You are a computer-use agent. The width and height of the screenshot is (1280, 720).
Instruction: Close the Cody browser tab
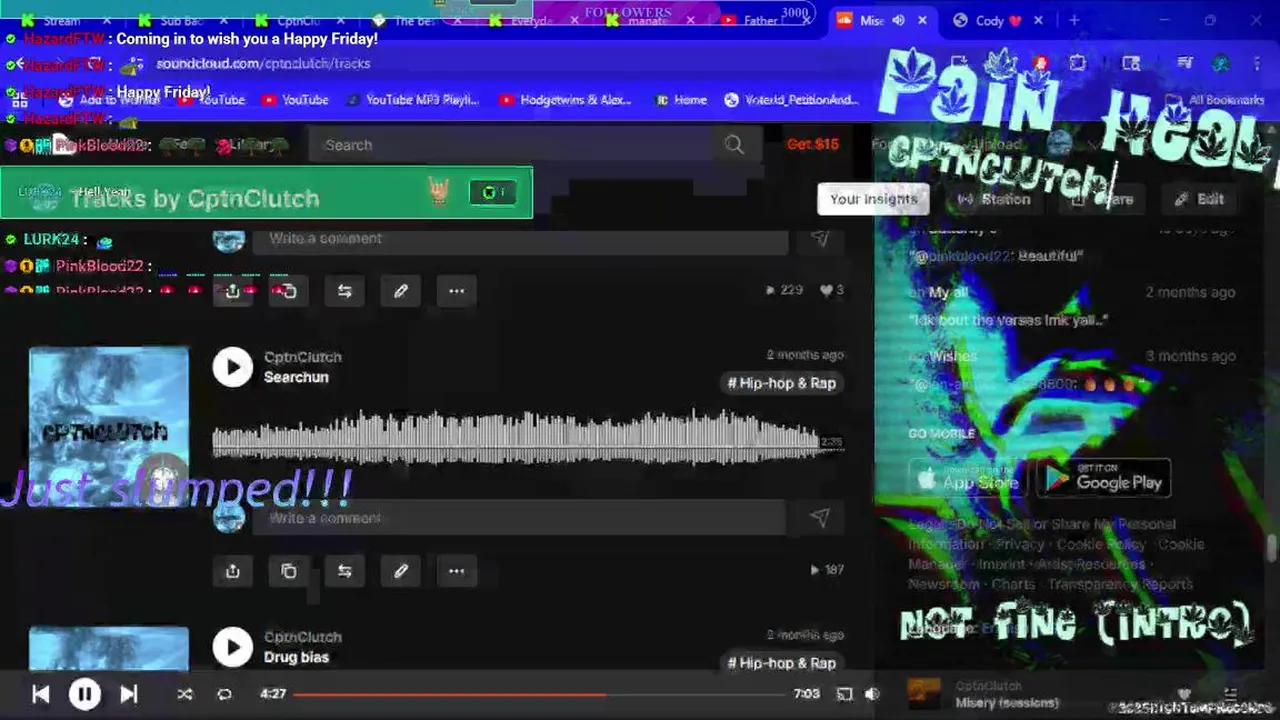pos(1038,20)
